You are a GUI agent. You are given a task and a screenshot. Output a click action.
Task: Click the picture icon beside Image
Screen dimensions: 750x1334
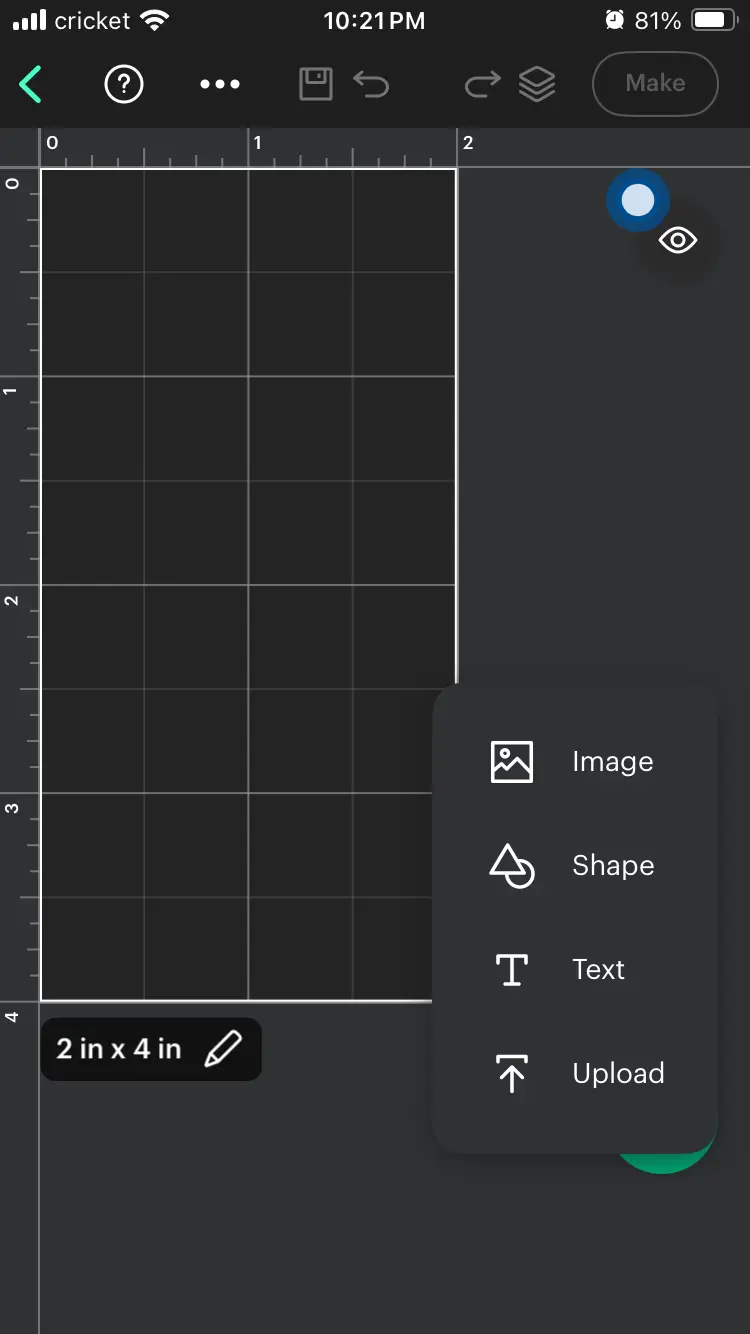[512, 762]
